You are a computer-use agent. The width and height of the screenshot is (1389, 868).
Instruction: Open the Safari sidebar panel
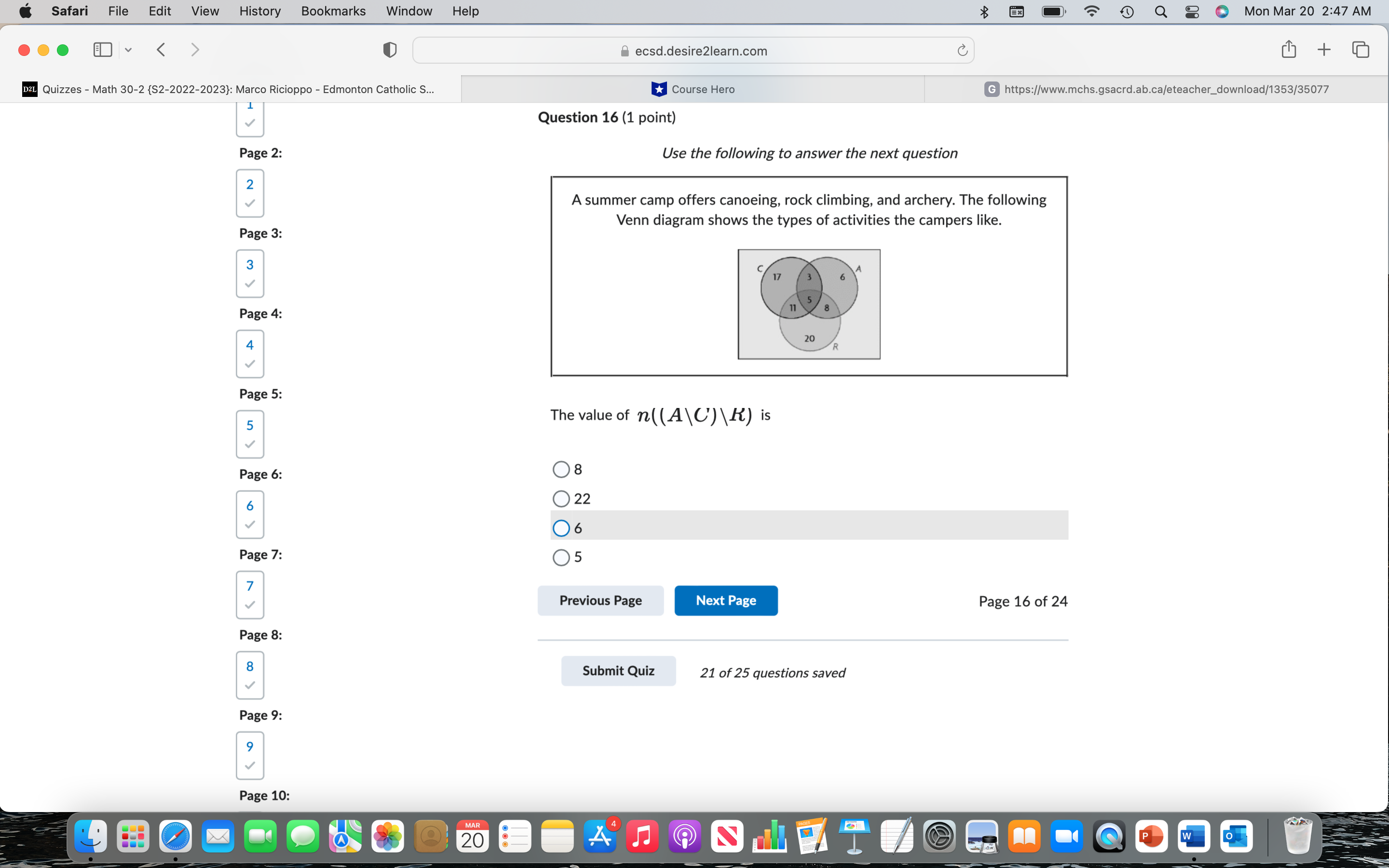click(x=102, y=50)
